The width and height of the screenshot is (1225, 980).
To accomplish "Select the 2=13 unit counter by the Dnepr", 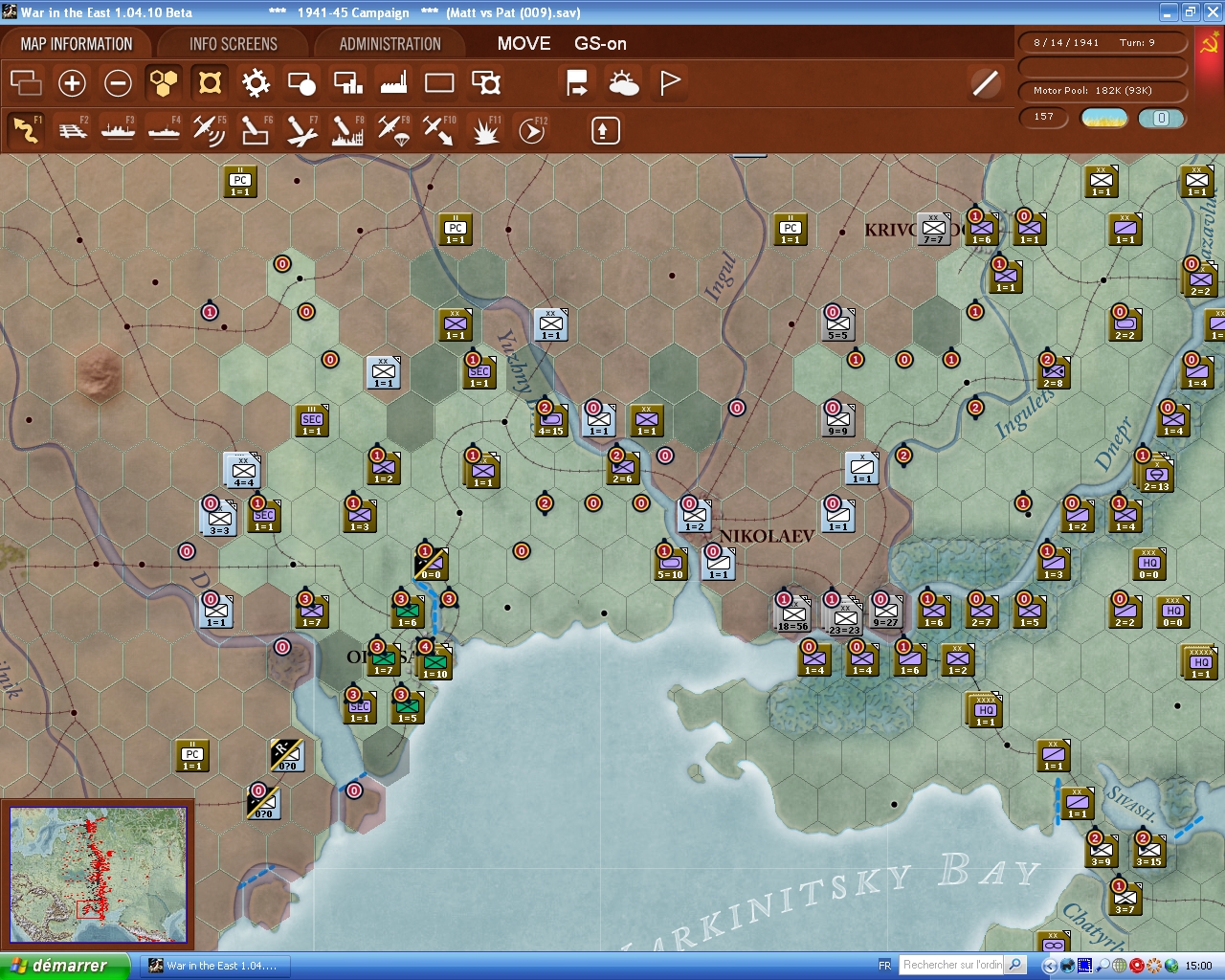I will coord(1156,473).
